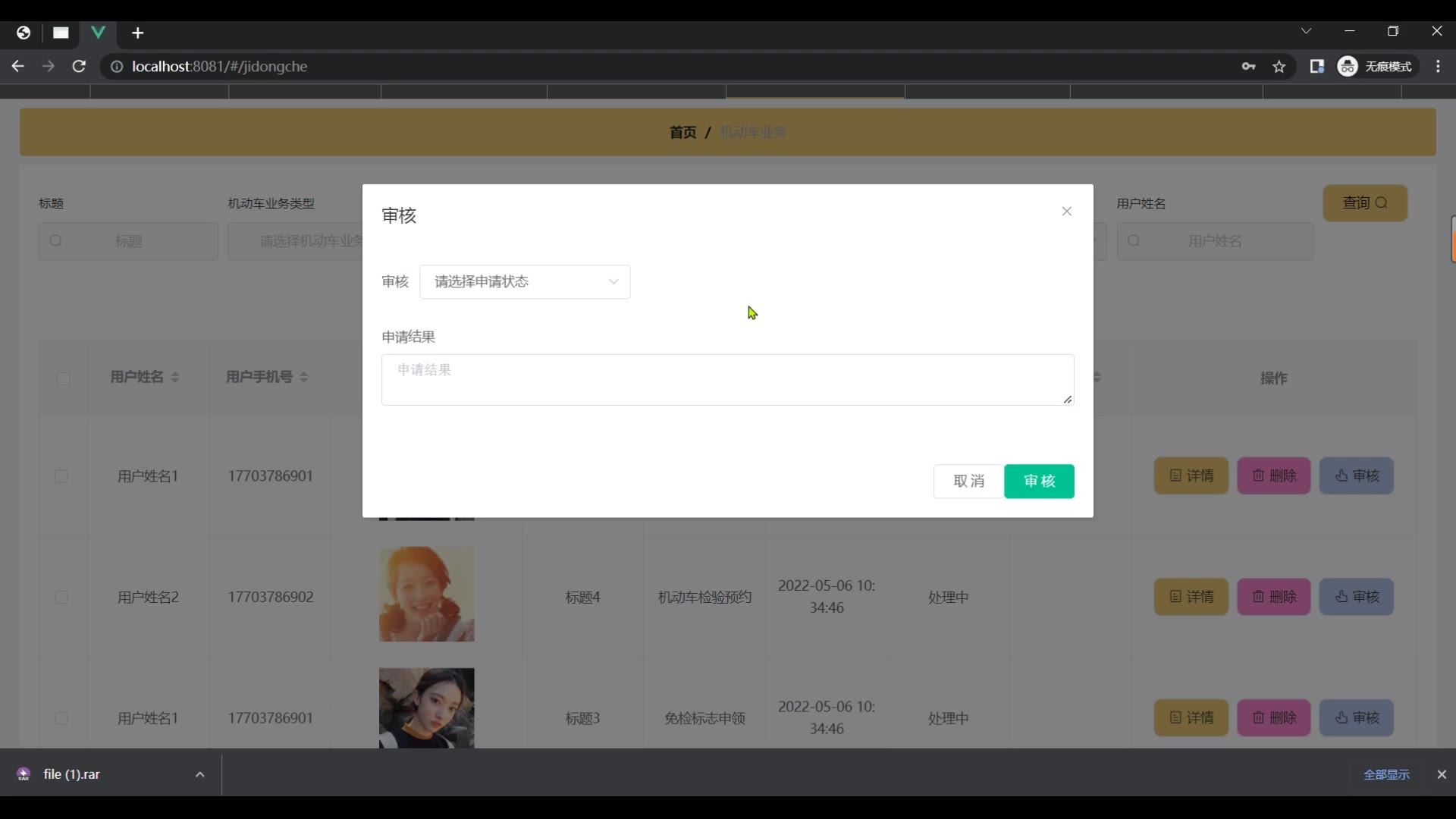Open browser side panel icon
Image resolution: width=1456 pixels, height=819 pixels.
pos(1316,67)
